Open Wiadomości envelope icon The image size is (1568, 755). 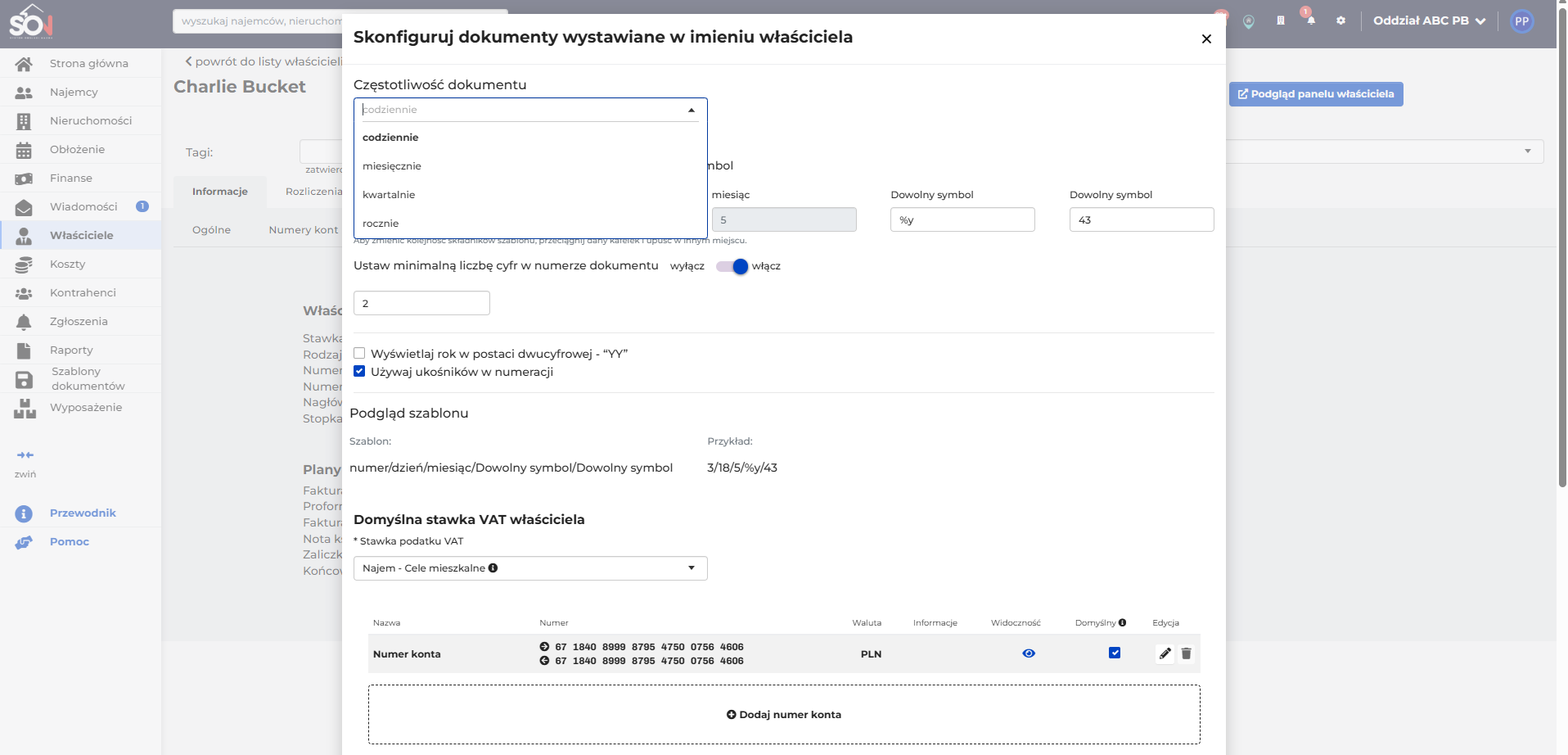pos(24,207)
